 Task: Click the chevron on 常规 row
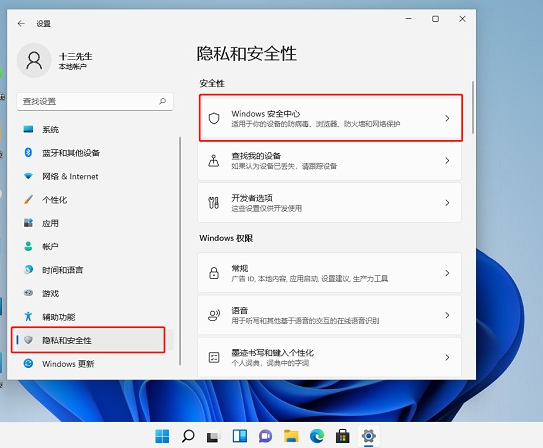447,273
